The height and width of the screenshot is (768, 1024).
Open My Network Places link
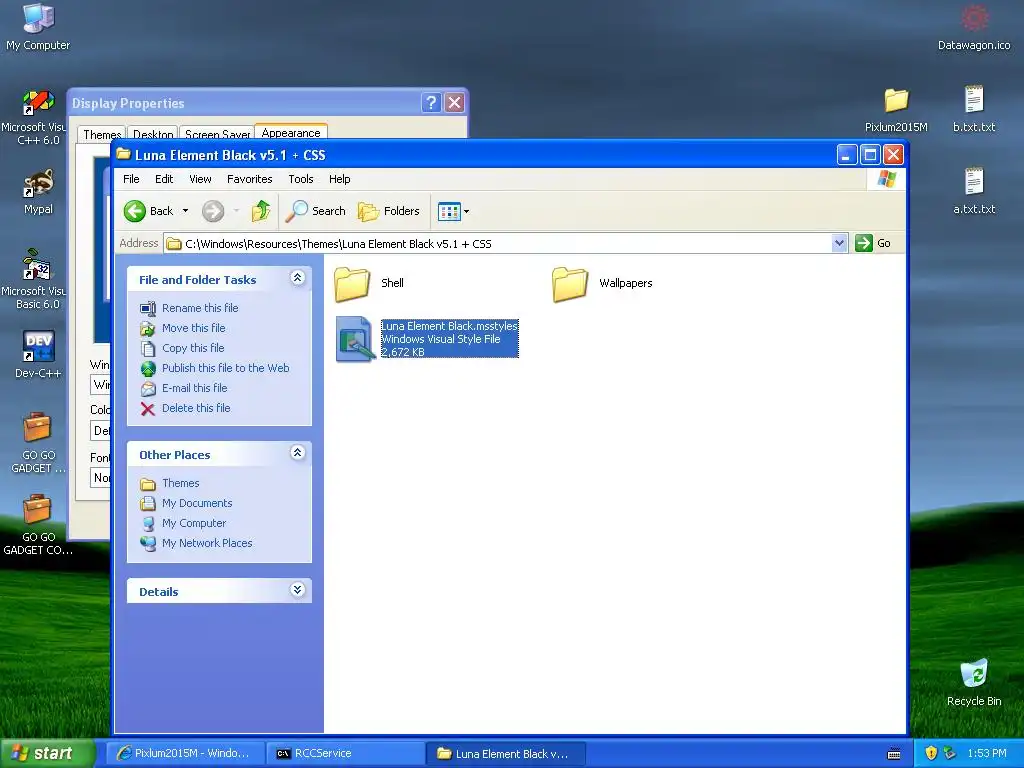pyautogui.click(x=207, y=543)
